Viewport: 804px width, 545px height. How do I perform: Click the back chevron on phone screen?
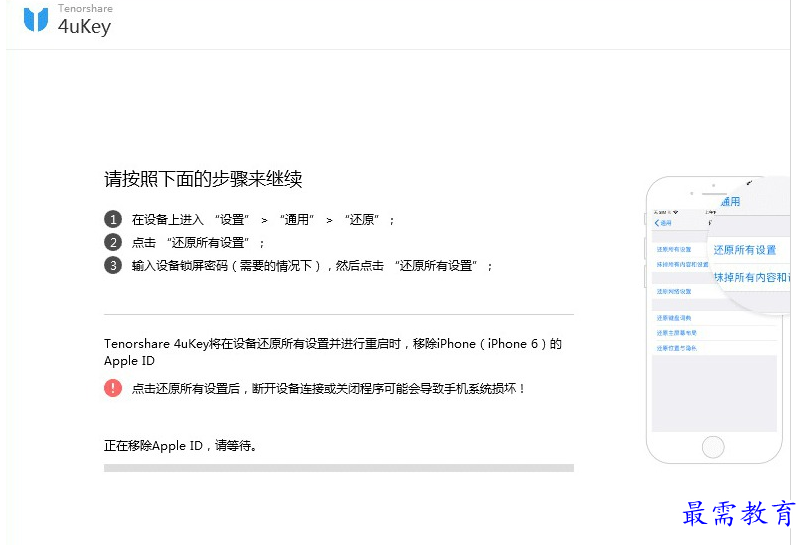point(657,223)
